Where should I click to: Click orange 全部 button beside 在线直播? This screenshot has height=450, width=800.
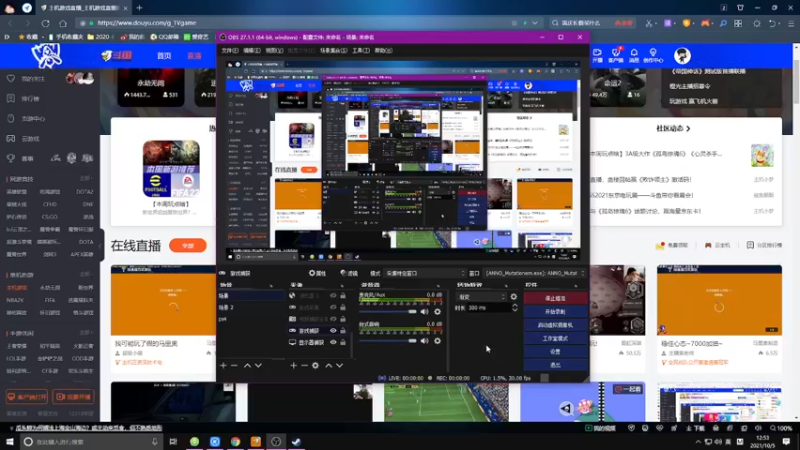(x=188, y=245)
